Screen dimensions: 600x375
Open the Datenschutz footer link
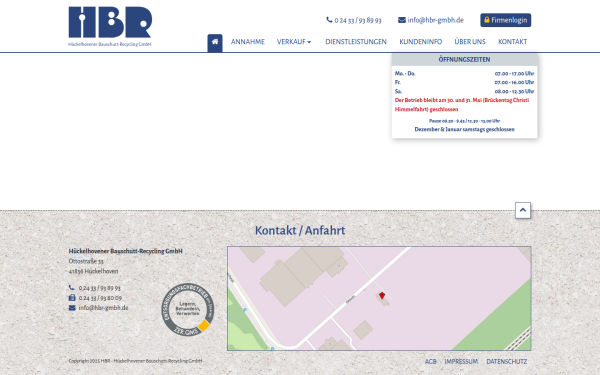tap(507, 362)
